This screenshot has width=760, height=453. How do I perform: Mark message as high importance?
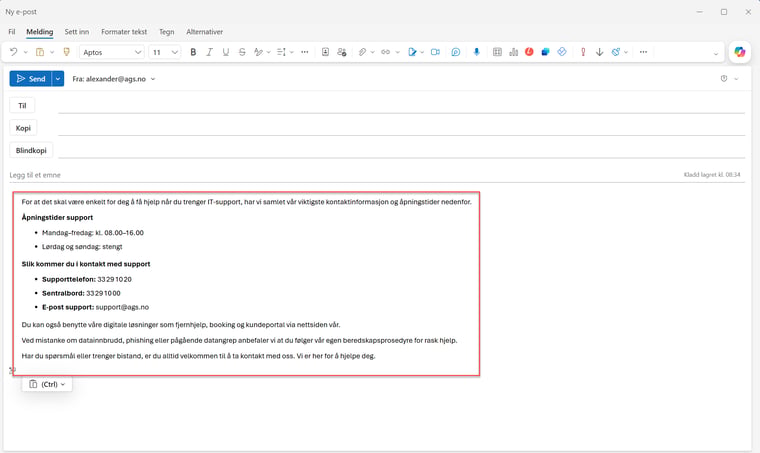(x=583, y=52)
